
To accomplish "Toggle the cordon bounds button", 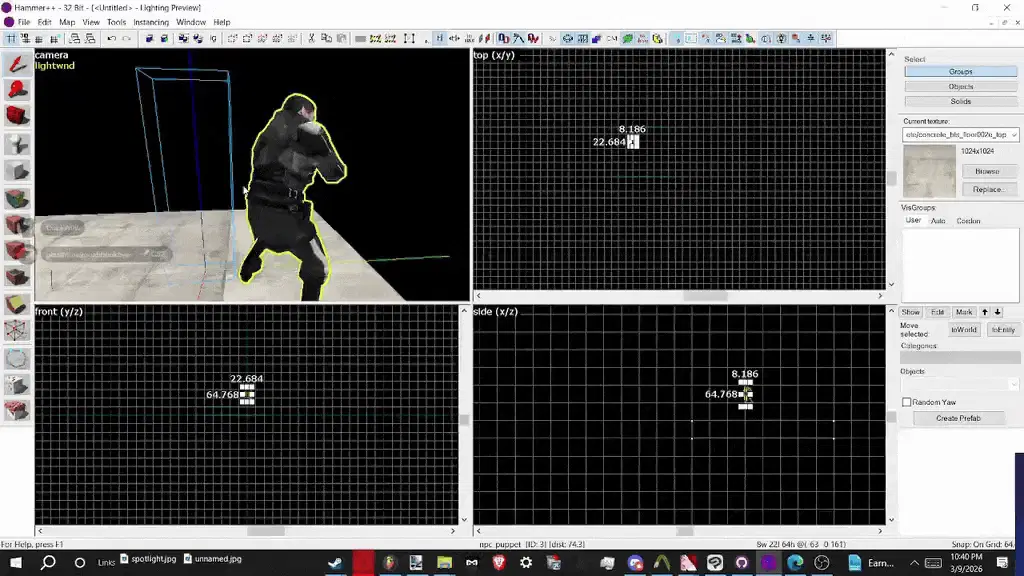I will [x=375, y=39].
